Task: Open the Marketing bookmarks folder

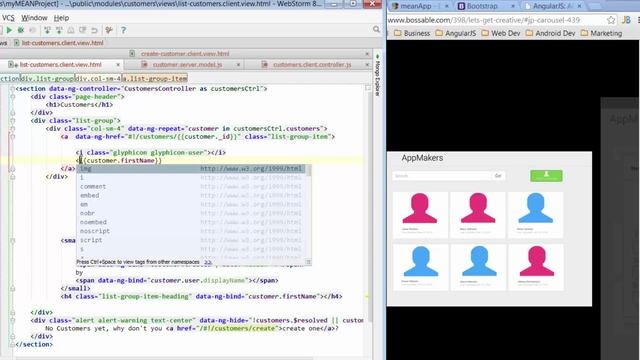Action: point(601,33)
